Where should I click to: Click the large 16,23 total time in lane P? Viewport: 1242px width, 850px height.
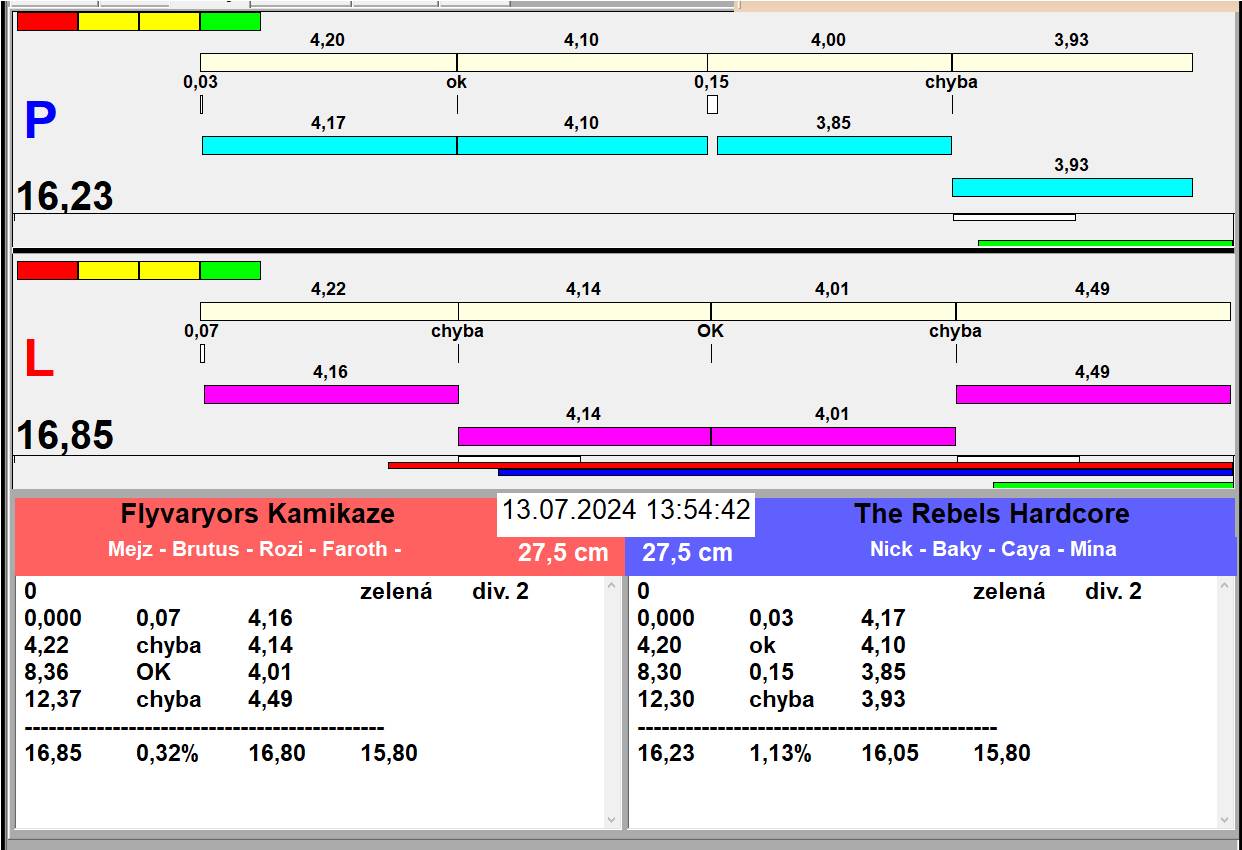point(65,196)
